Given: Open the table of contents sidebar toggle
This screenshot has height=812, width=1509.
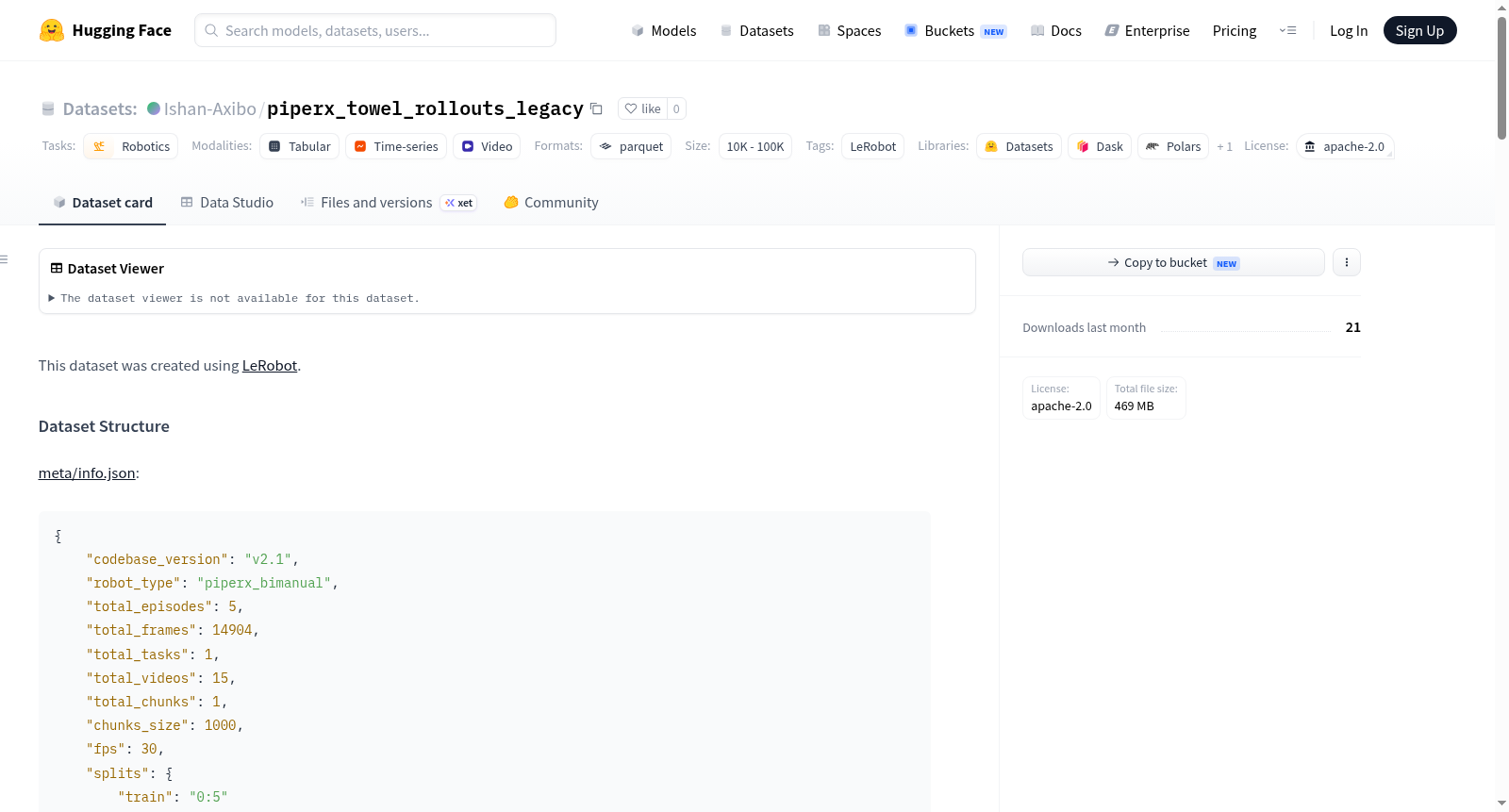Looking at the screenshot, I should coord(4,259).
